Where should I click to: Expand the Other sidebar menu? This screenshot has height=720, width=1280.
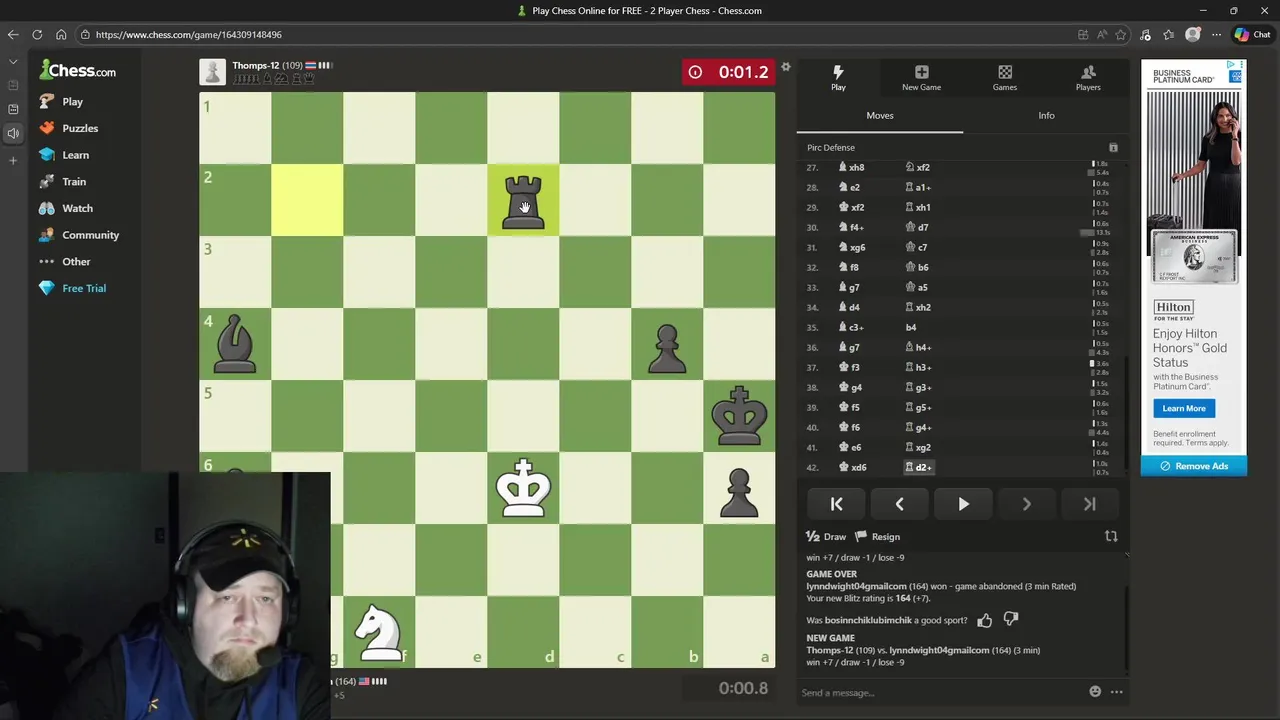[x=64, y=261]
